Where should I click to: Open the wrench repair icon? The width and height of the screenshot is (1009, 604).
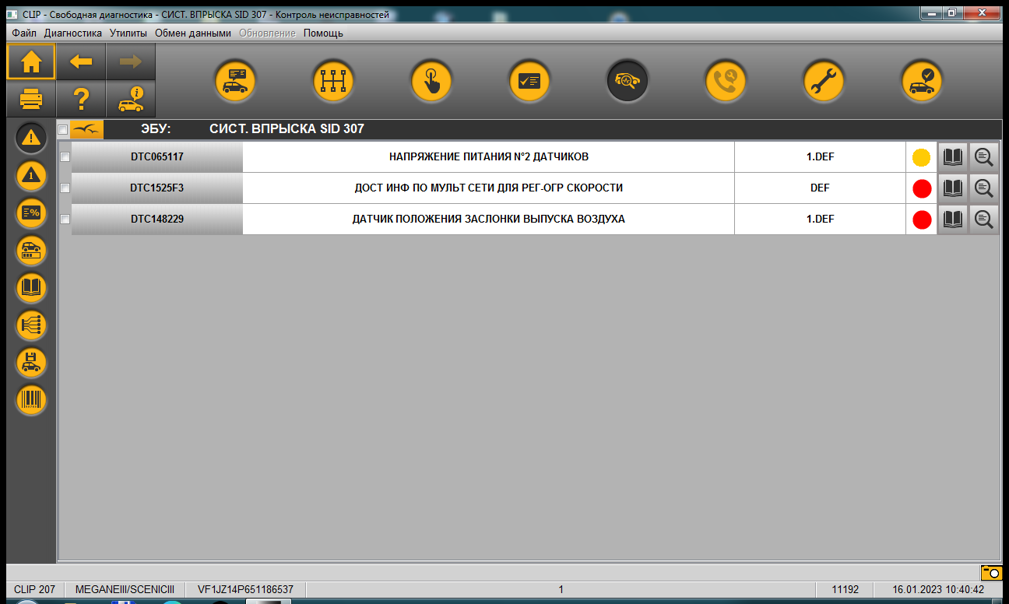pyautogui.click(x=824, y=81)
